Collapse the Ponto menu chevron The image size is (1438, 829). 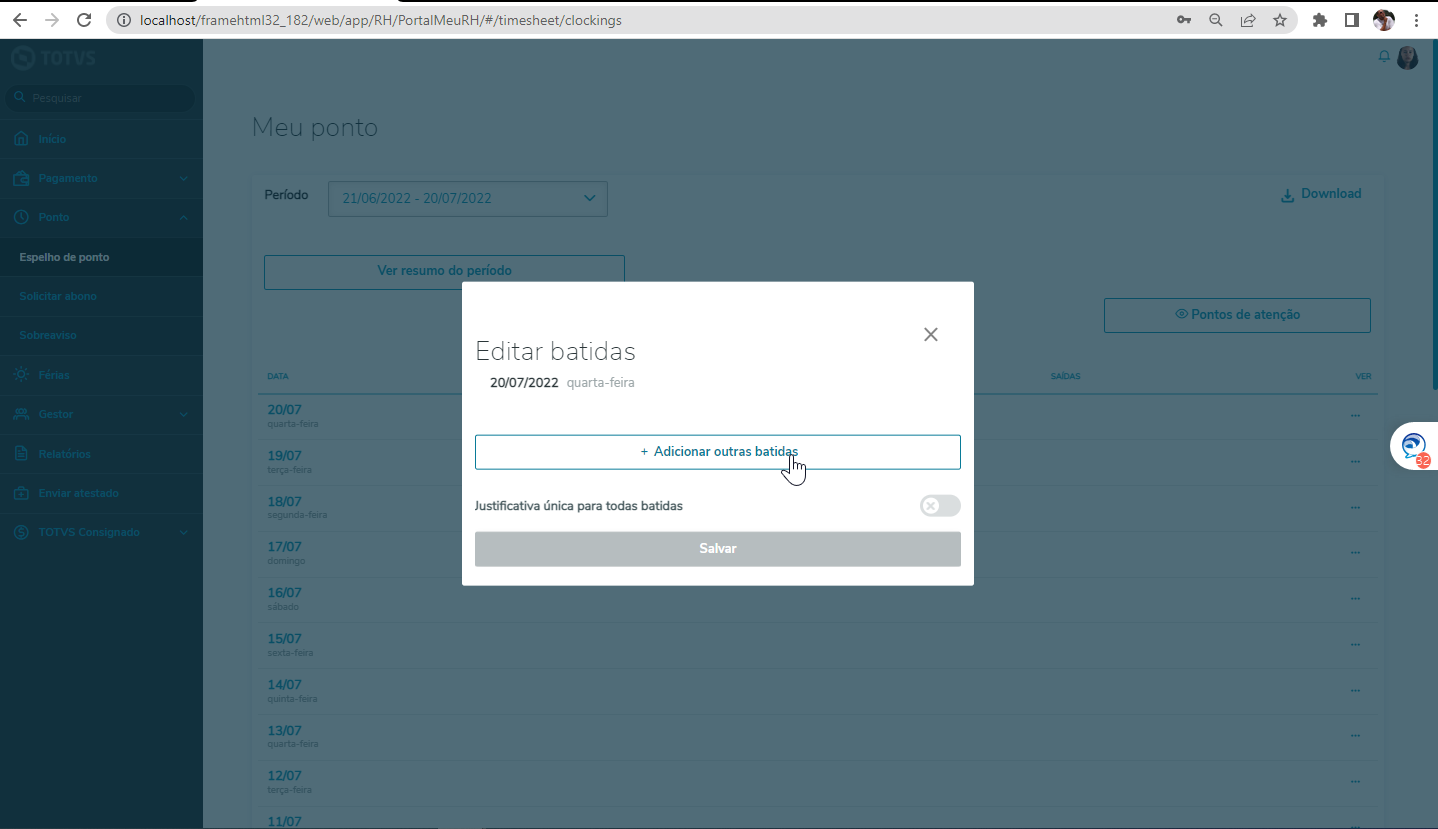coord(183,217)
